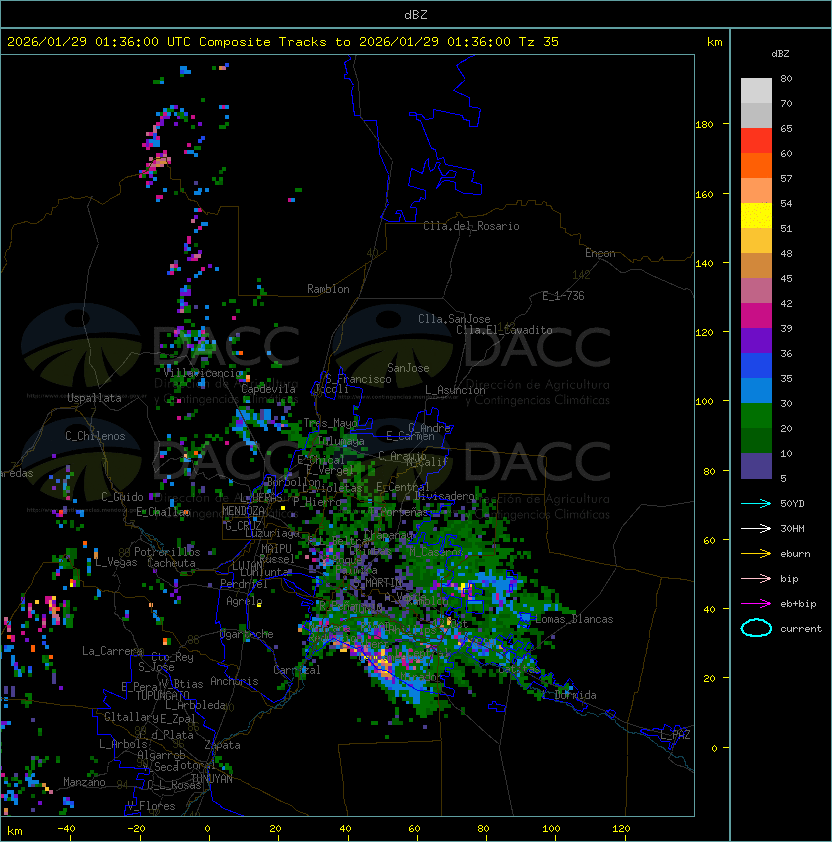Viewport: 832px width, 842px height.
Task: Click the 'Clla.El_Cavadito' map label
Action: click(504, 330)
